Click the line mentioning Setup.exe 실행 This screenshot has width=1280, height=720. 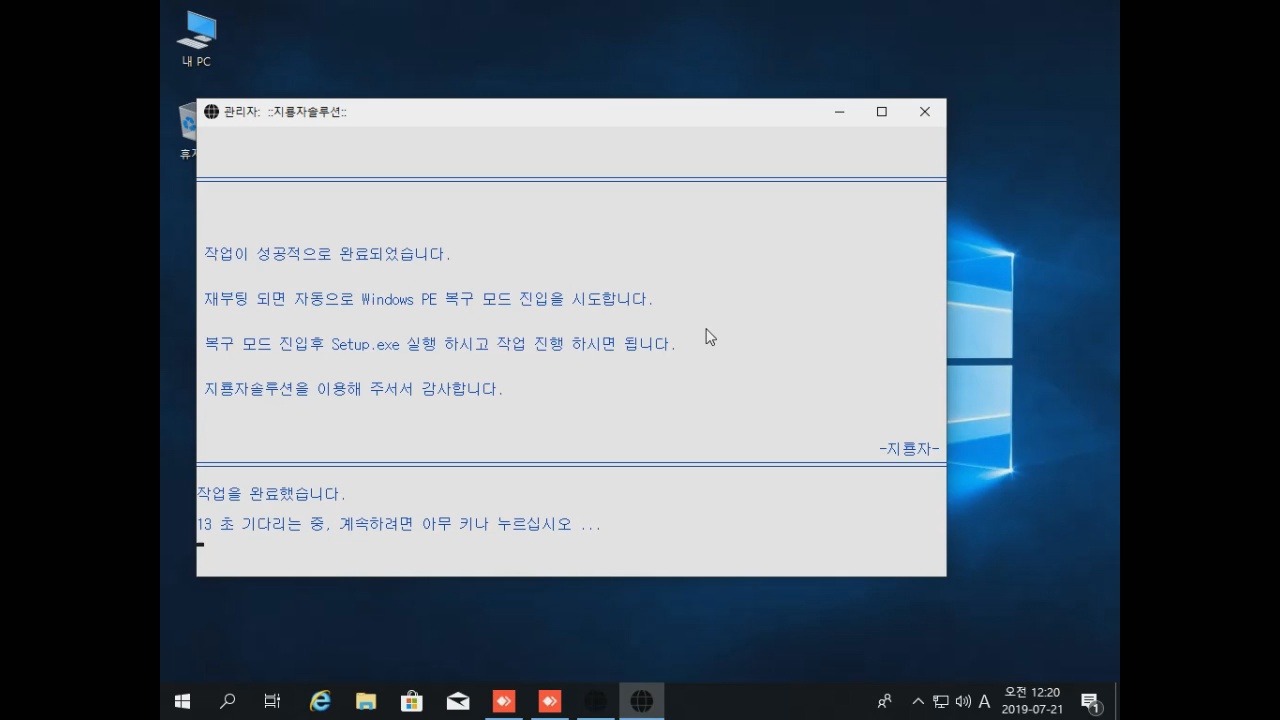click(440, 344)
